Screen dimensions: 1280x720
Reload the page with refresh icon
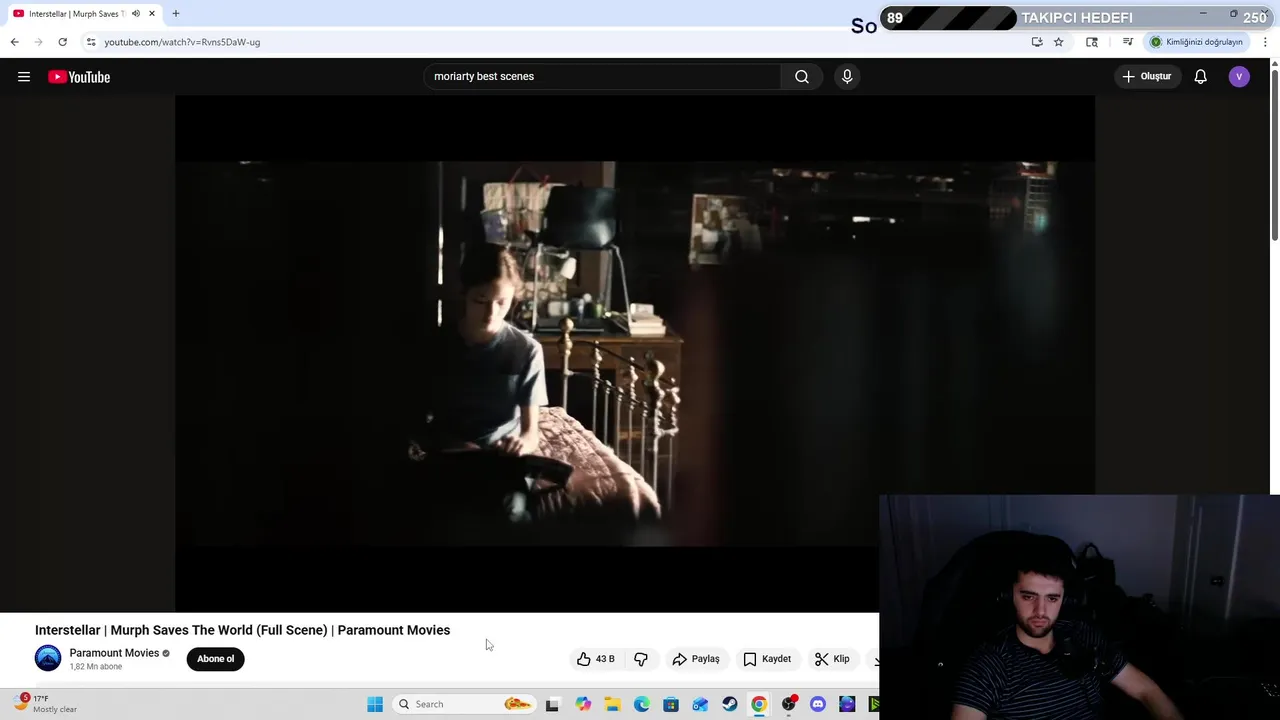click(x=62, y=42)
